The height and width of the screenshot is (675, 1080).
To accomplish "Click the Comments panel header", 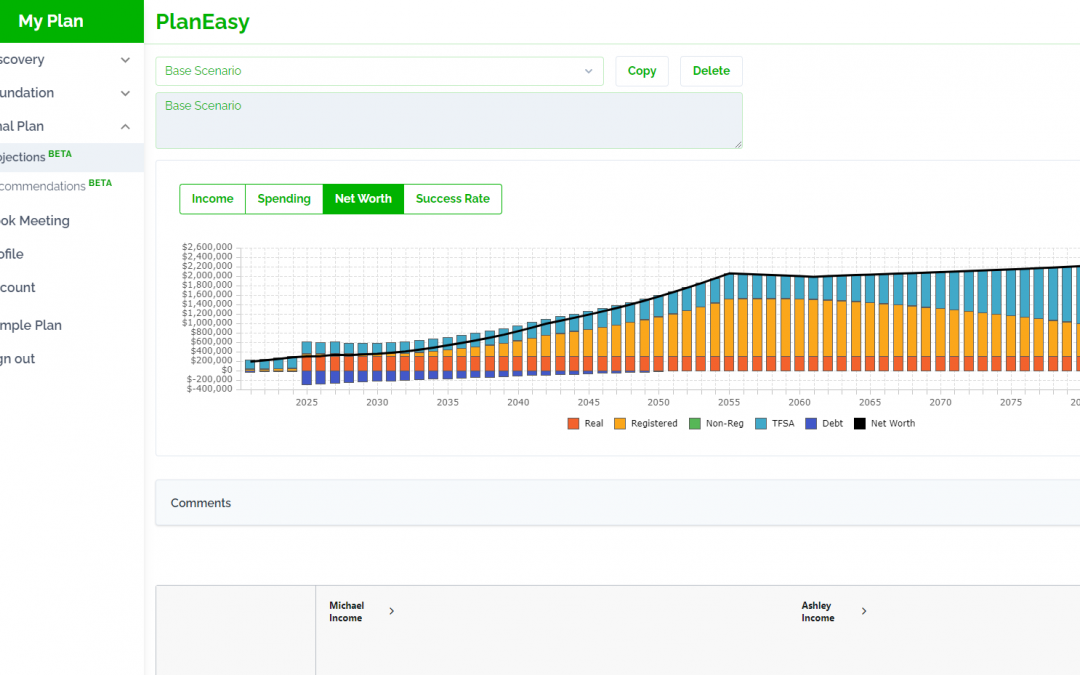I will coord(618,503).
